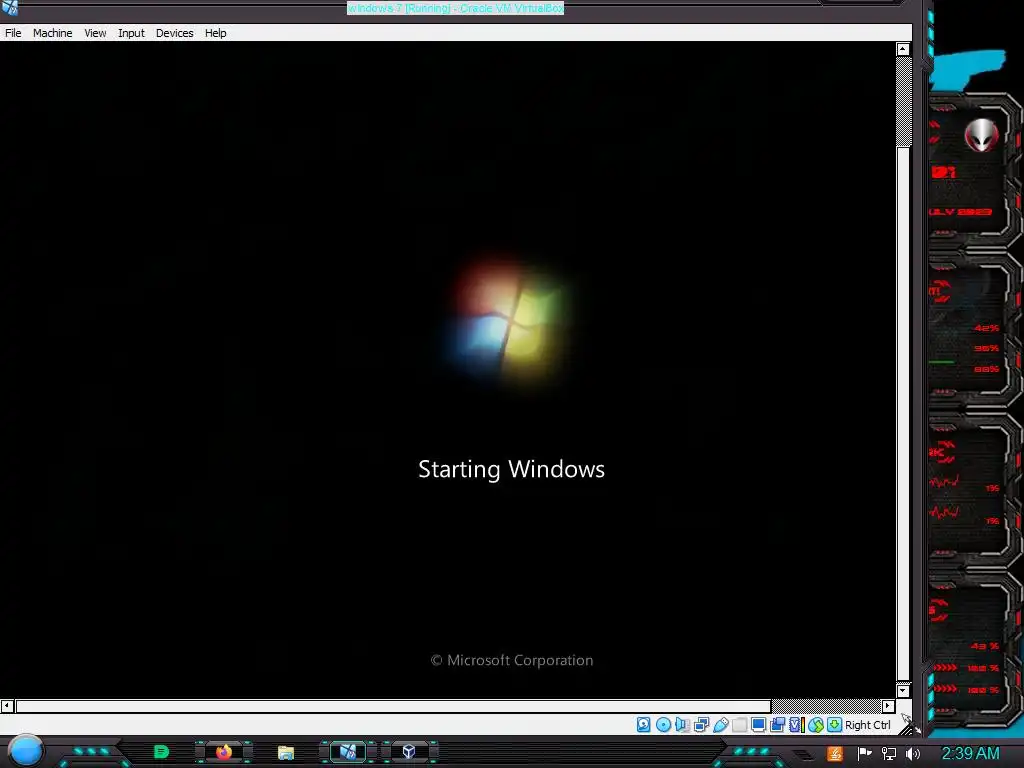Click the shared folders status icon
The width and height of the screenshot is (1024, 768).
[739, 724]
